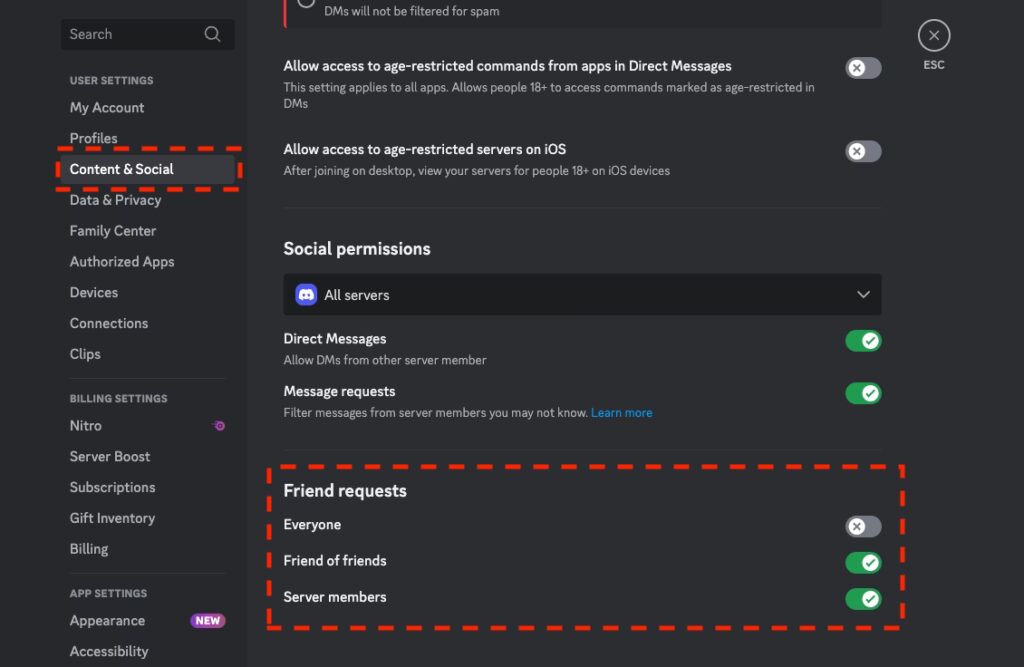Expand the All servers dropdown

(x=581, y=295)
